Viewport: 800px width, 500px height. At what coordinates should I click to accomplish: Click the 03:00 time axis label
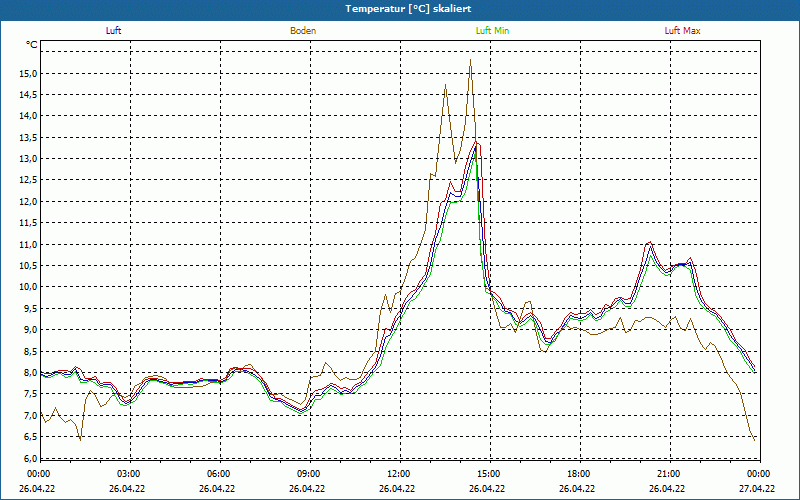tap(129, 474)
